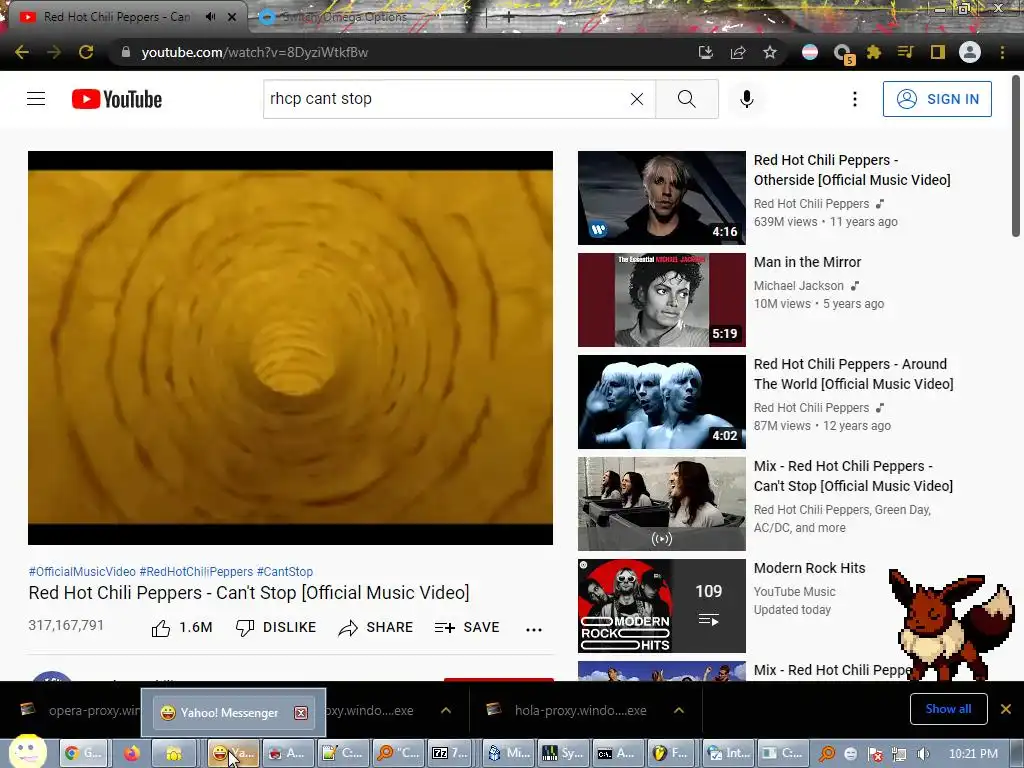1024x768 pixels.
Task: Go back with the browser back arrow
Action: (22, 52)
